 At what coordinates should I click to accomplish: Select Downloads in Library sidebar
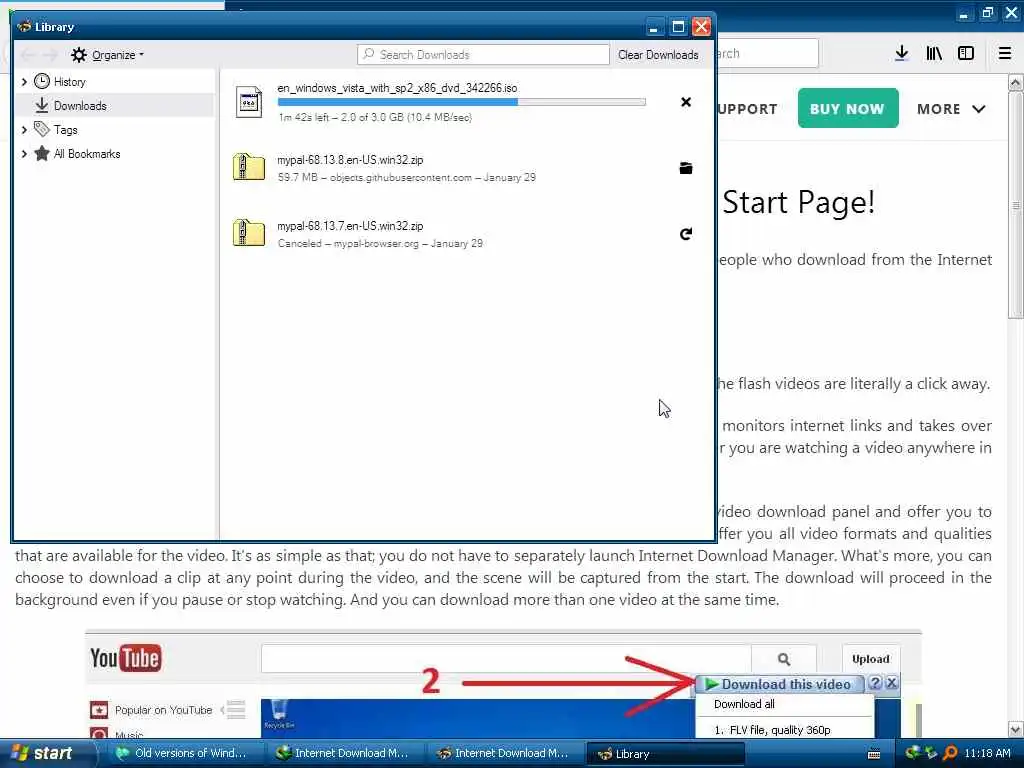(x=80, y=106)
